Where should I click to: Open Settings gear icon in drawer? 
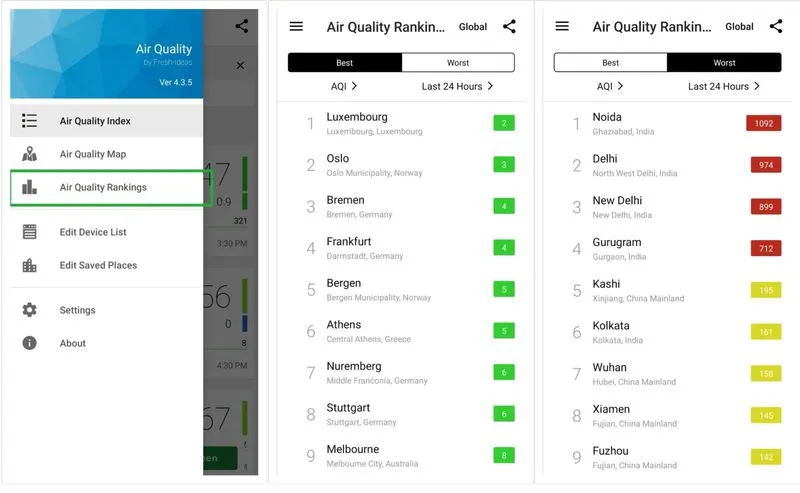29,310
